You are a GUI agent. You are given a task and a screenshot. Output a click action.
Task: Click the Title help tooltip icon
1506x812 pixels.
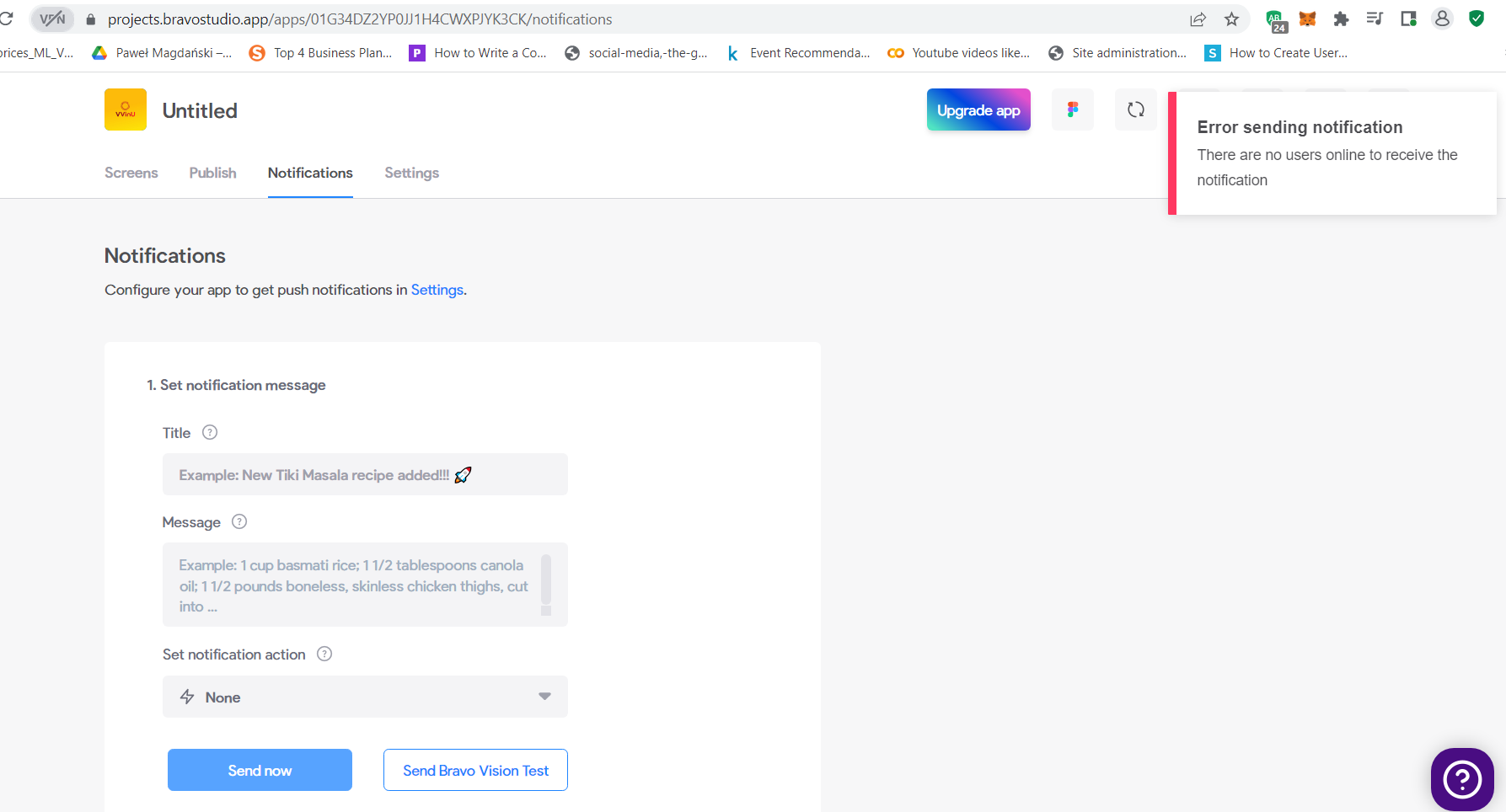point(210,432)
